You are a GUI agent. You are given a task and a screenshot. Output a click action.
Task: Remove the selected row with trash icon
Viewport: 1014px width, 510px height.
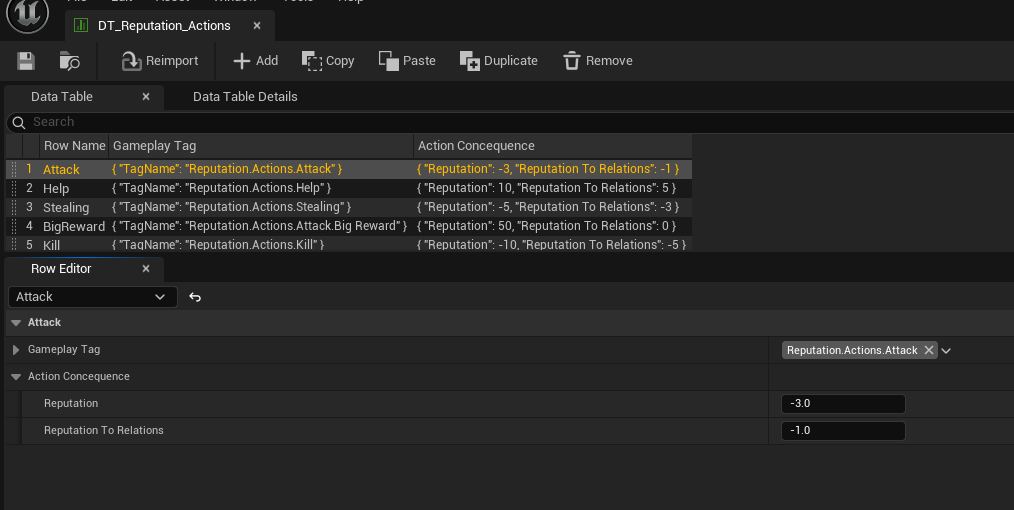coord(597,61)
